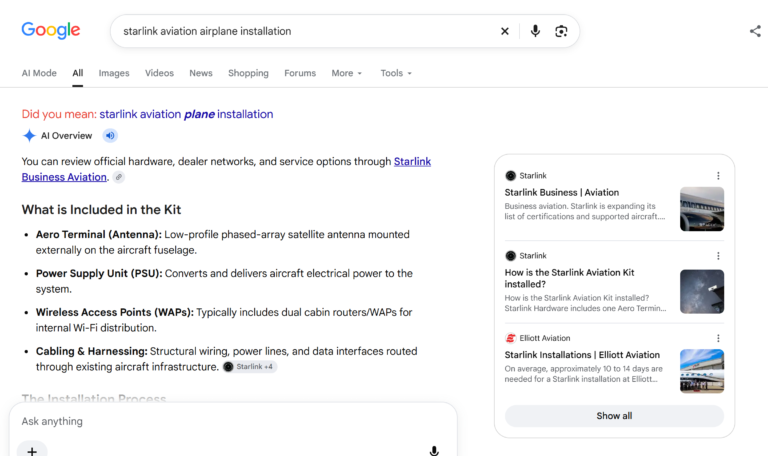The image size is (768, 456).
Task: Click Starlink favicon on Business Aviation card
Action: click(x=510, y=176)
